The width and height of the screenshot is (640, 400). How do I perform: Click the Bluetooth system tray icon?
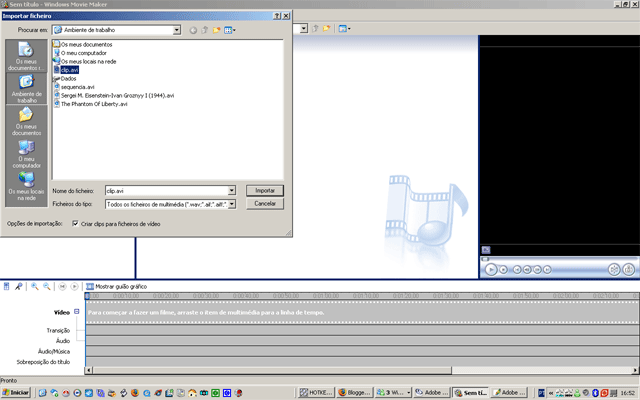coord(595,393)
